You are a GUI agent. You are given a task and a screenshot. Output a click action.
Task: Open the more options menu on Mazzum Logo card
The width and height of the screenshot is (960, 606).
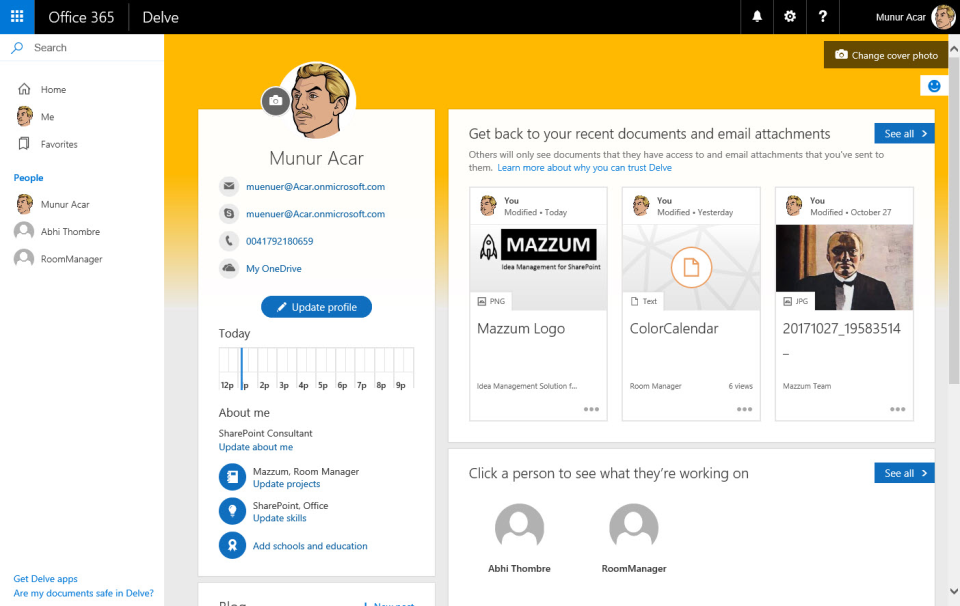tap(591, 407)
